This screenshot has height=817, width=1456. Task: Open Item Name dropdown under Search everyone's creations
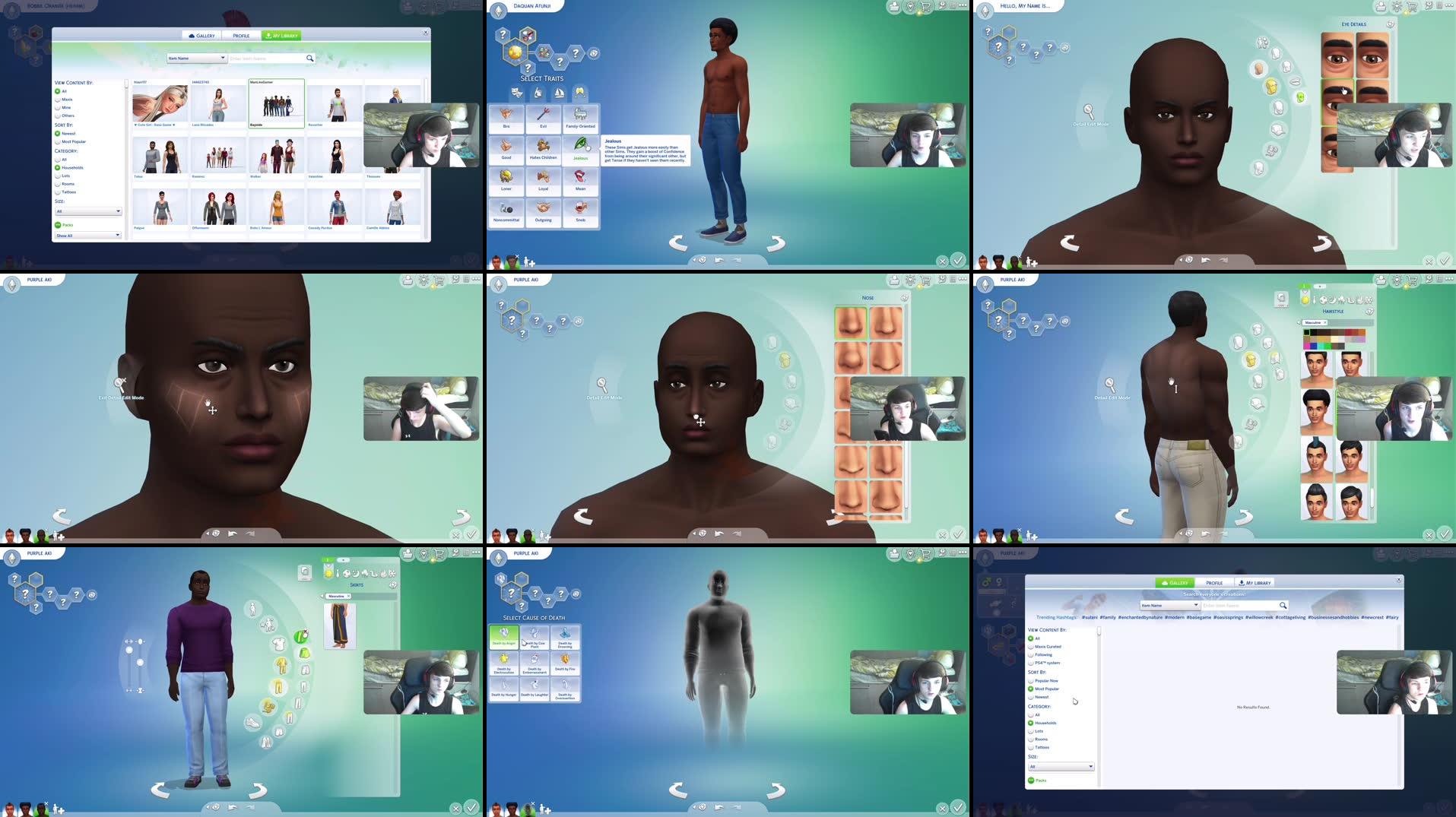point(1169,606)
